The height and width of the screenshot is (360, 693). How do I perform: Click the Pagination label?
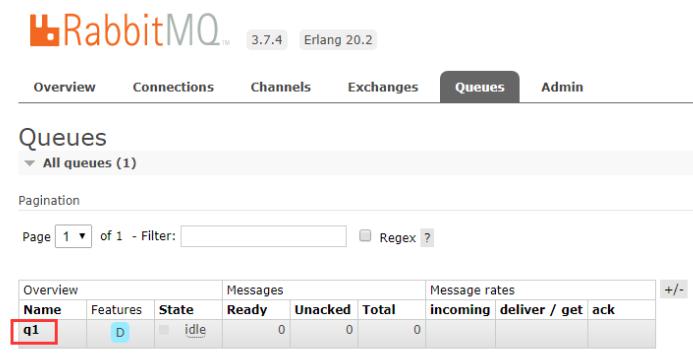coord(49,201)
